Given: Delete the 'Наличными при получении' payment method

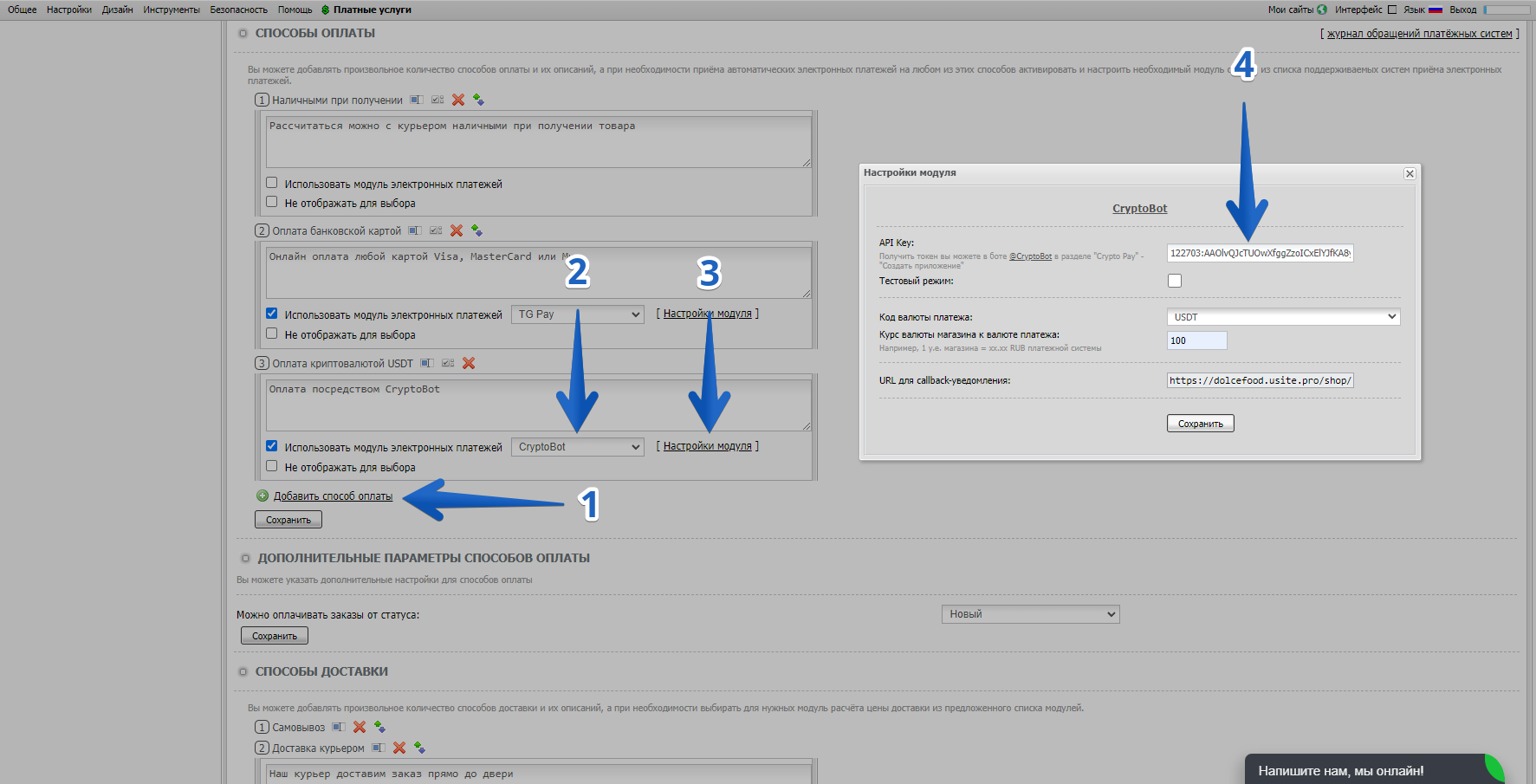Looking at the screenshot, I should point(458,100).
